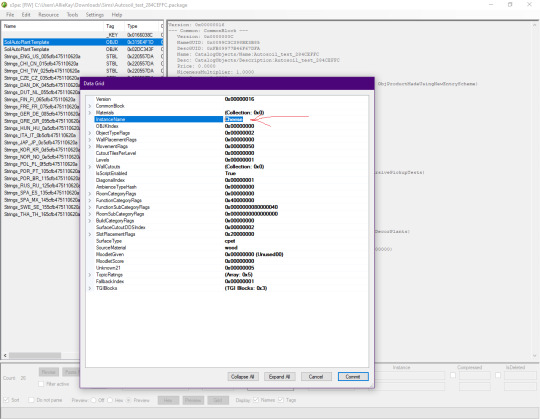
Task: Expand the RoomSubCategoryFlags node
Action: click(x=90, y=214)
